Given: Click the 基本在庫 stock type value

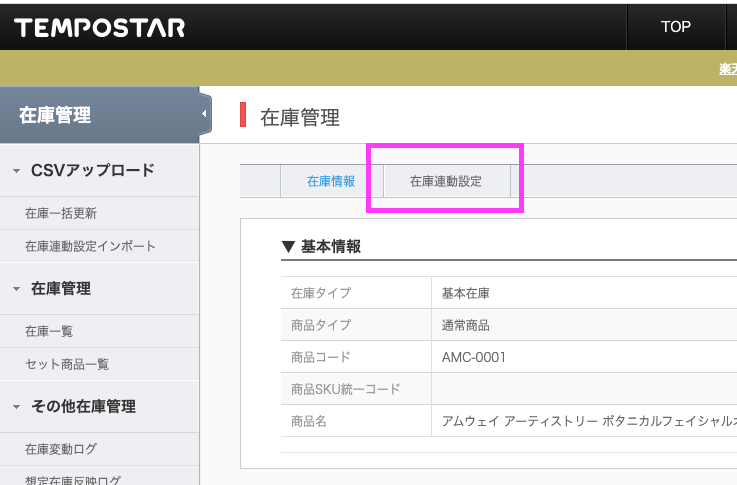Looking at the screenshot, I should [x=465, y=294].
